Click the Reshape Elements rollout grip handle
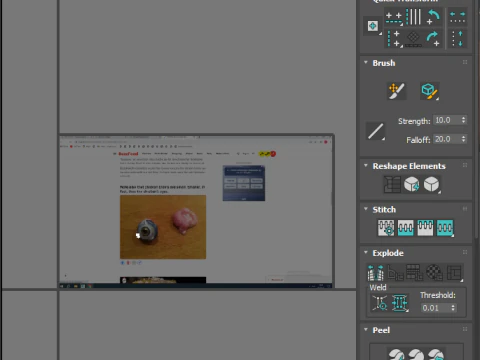The height and width of the screenshot is (360, 480). tap(465, 165)
